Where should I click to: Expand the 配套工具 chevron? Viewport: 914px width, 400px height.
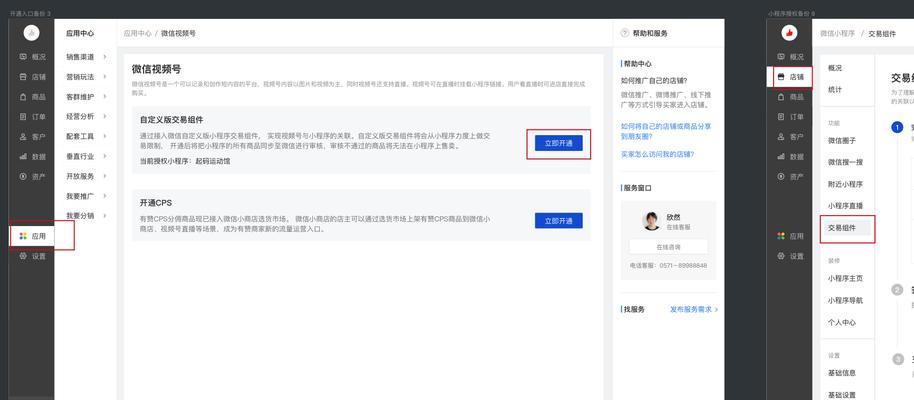coord(105,136)
